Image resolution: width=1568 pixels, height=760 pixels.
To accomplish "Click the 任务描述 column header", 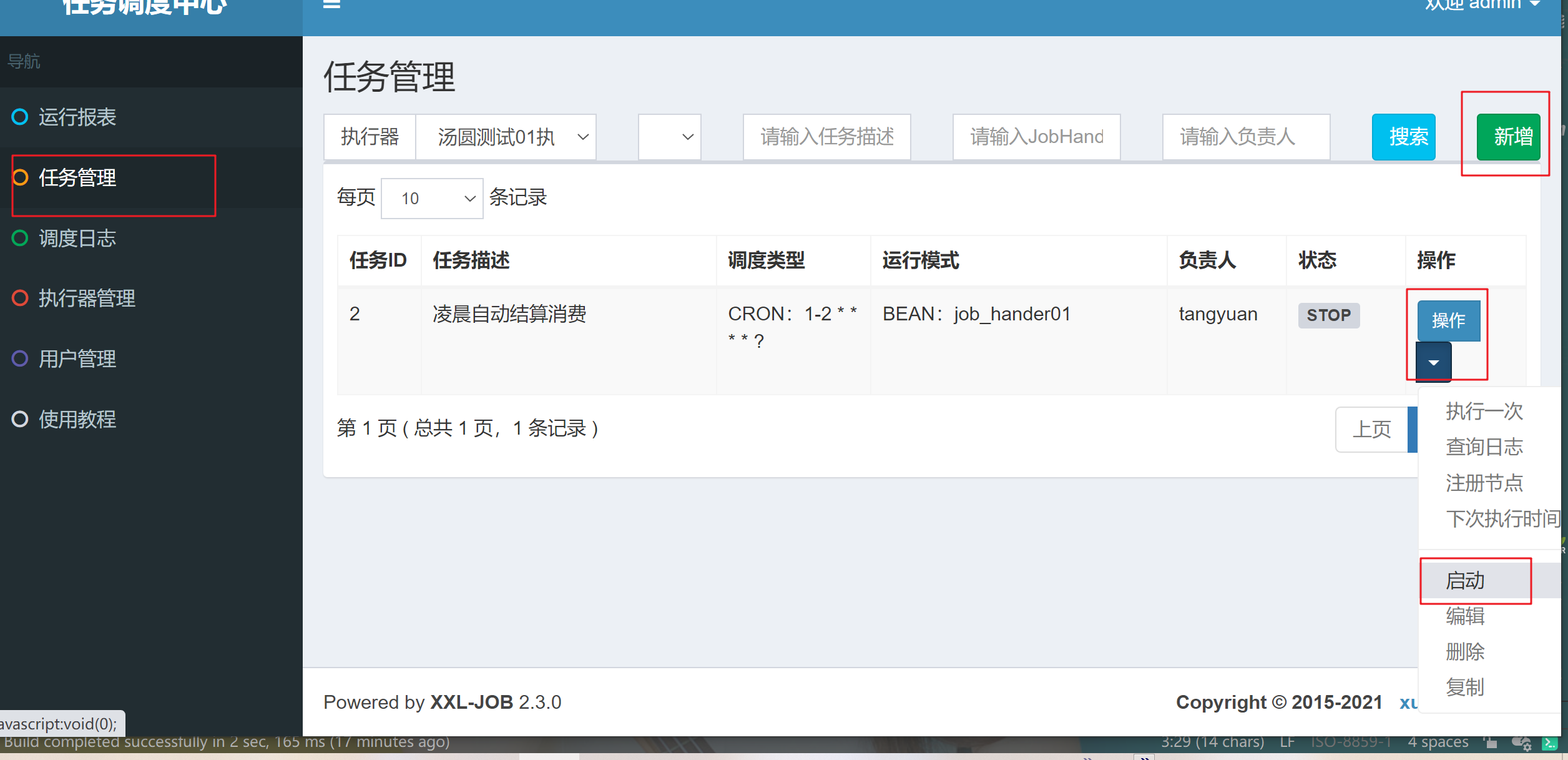I will pyautogui.click(x=568, y=260).
